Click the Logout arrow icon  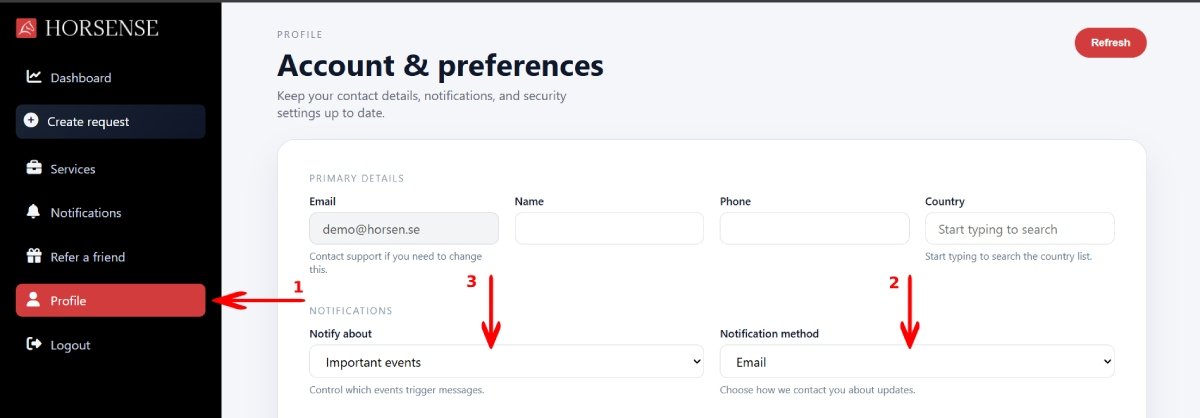pos(34,344)
